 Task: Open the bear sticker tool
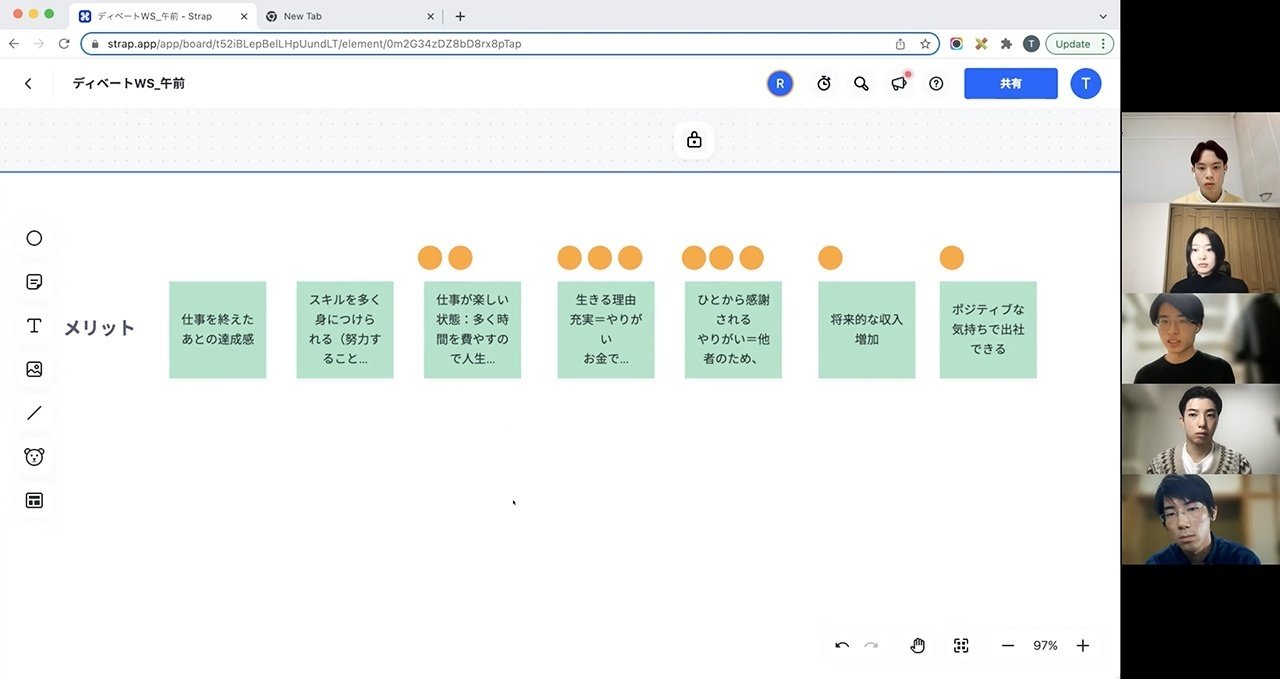(x=34, y=456)
